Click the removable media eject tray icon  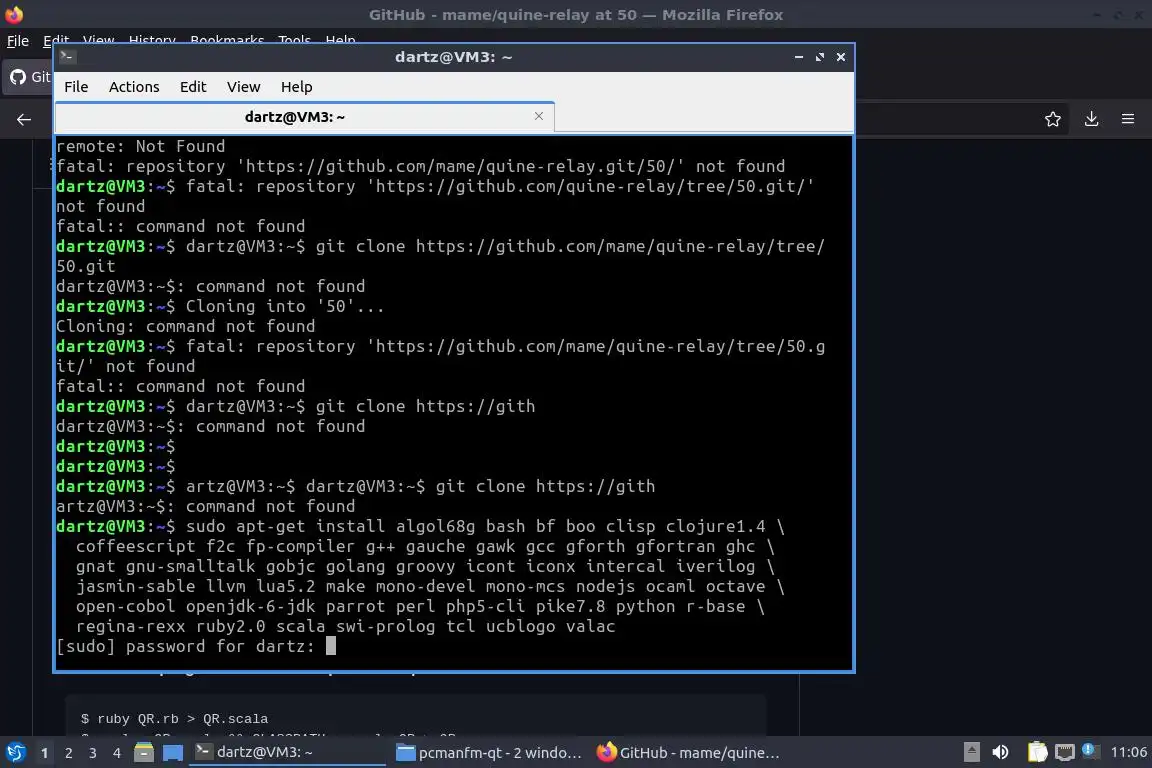point(971,752)
